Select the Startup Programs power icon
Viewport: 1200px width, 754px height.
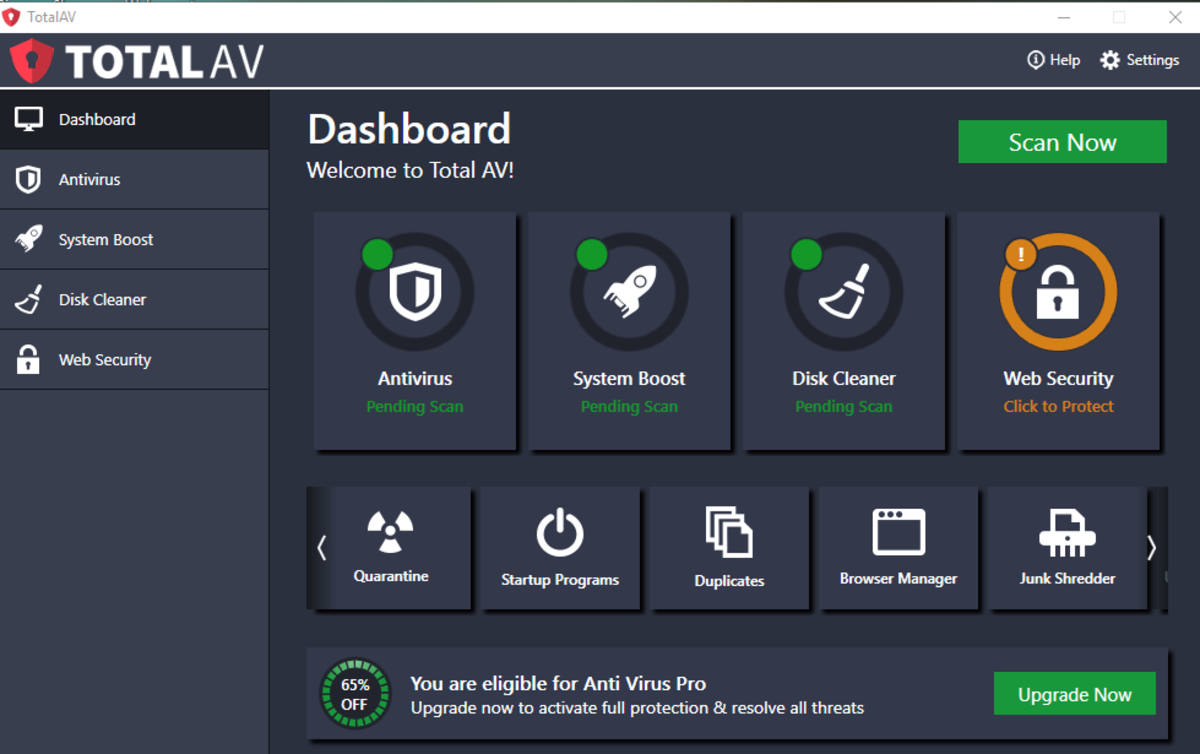coord(560,530)
